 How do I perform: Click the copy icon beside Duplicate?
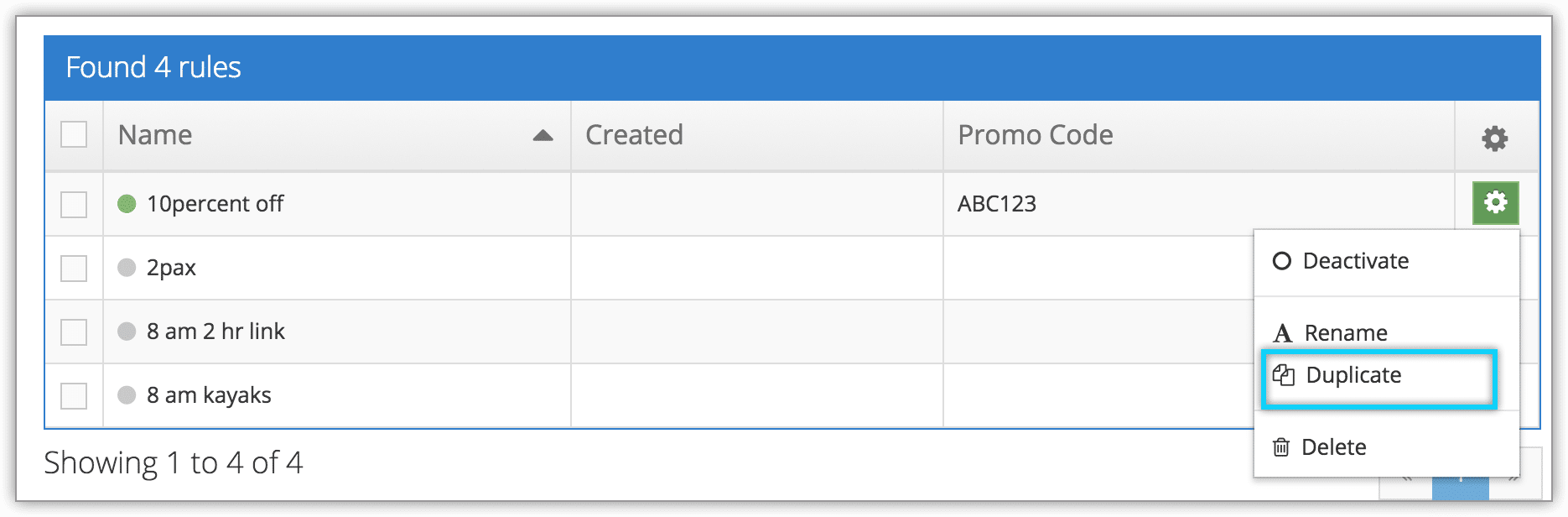[1284, 375]
